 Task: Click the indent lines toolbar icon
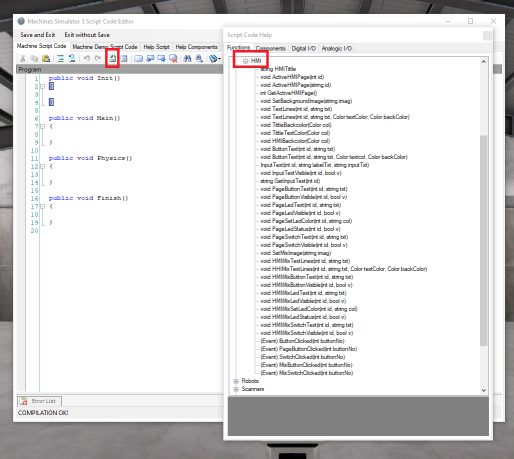60,59
